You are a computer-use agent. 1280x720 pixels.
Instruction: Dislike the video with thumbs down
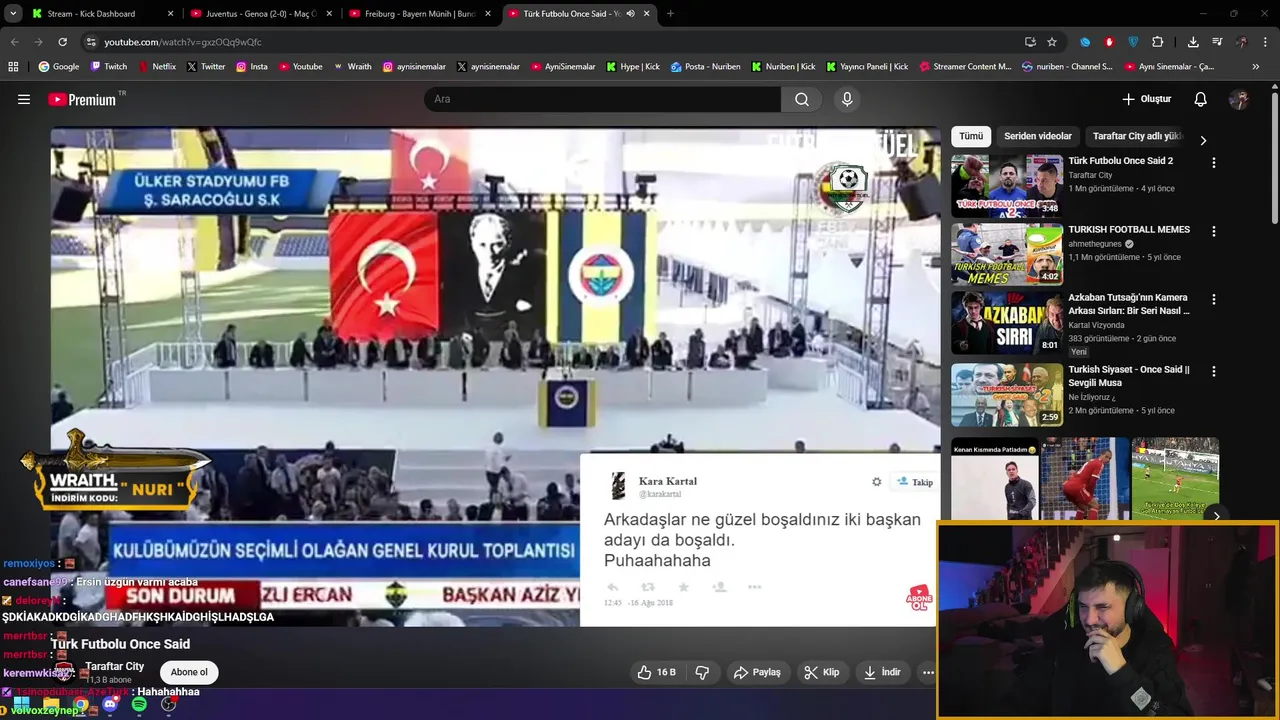[x=702, y=672]
